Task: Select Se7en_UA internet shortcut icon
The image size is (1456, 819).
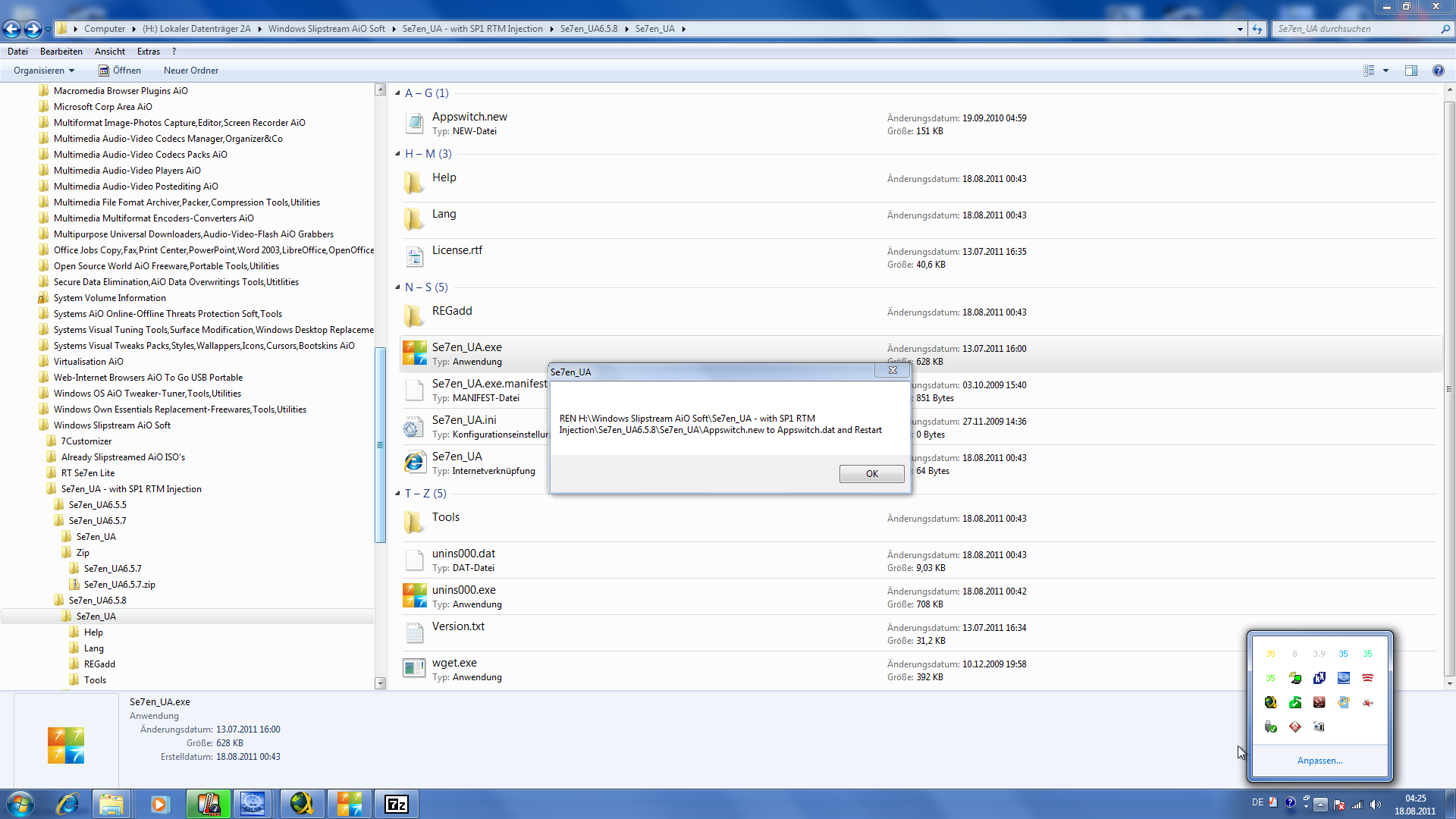Action: tap(414, 463)
